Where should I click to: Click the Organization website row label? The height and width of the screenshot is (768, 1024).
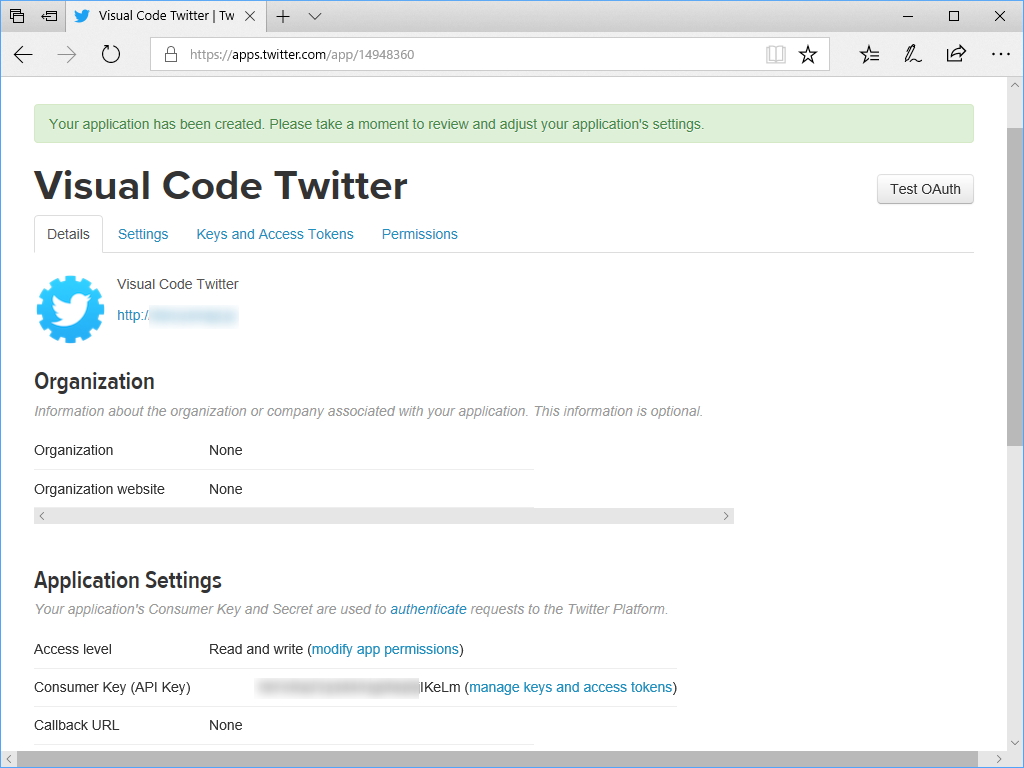click(99, 489)
